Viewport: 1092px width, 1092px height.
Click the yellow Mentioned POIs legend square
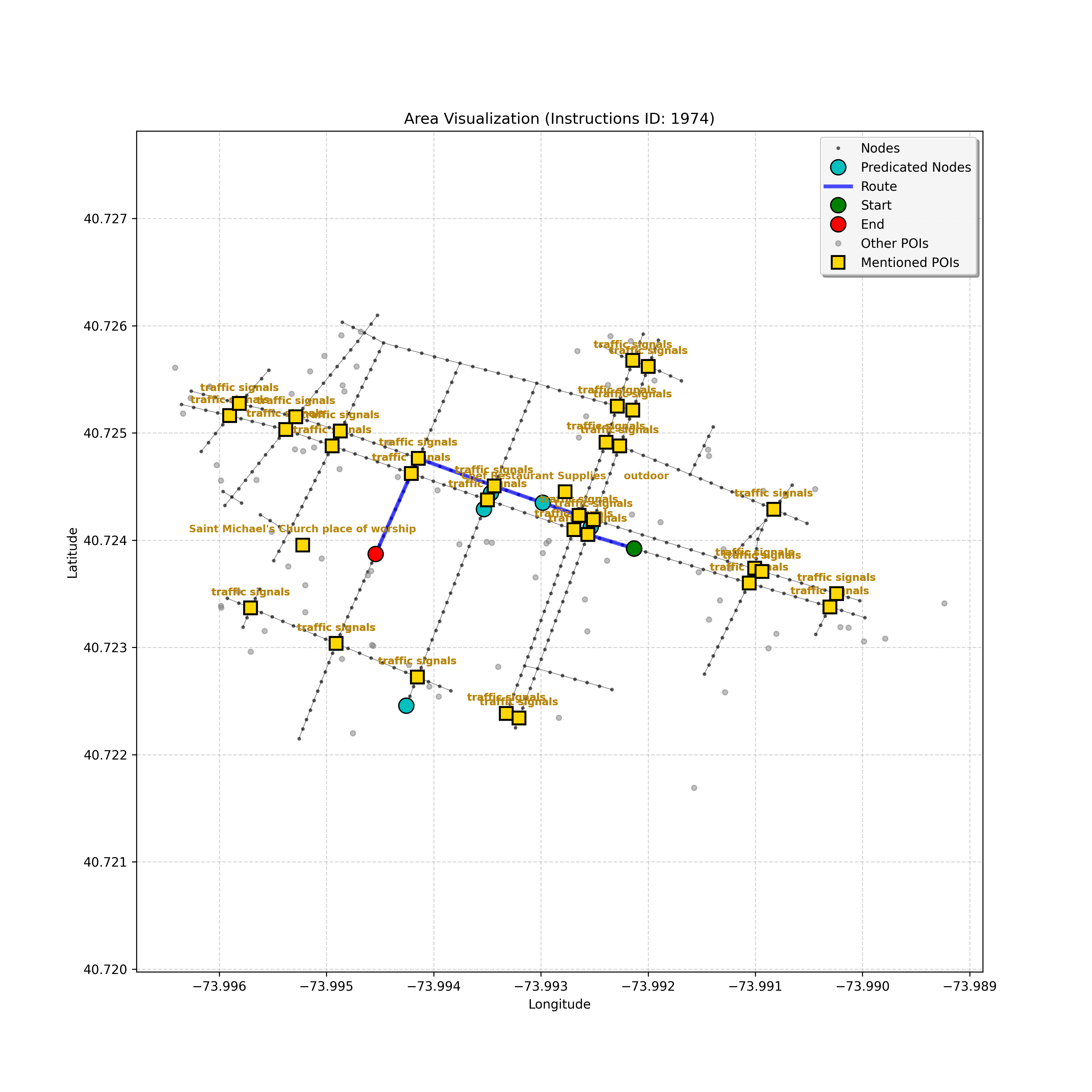pos(838,262)
